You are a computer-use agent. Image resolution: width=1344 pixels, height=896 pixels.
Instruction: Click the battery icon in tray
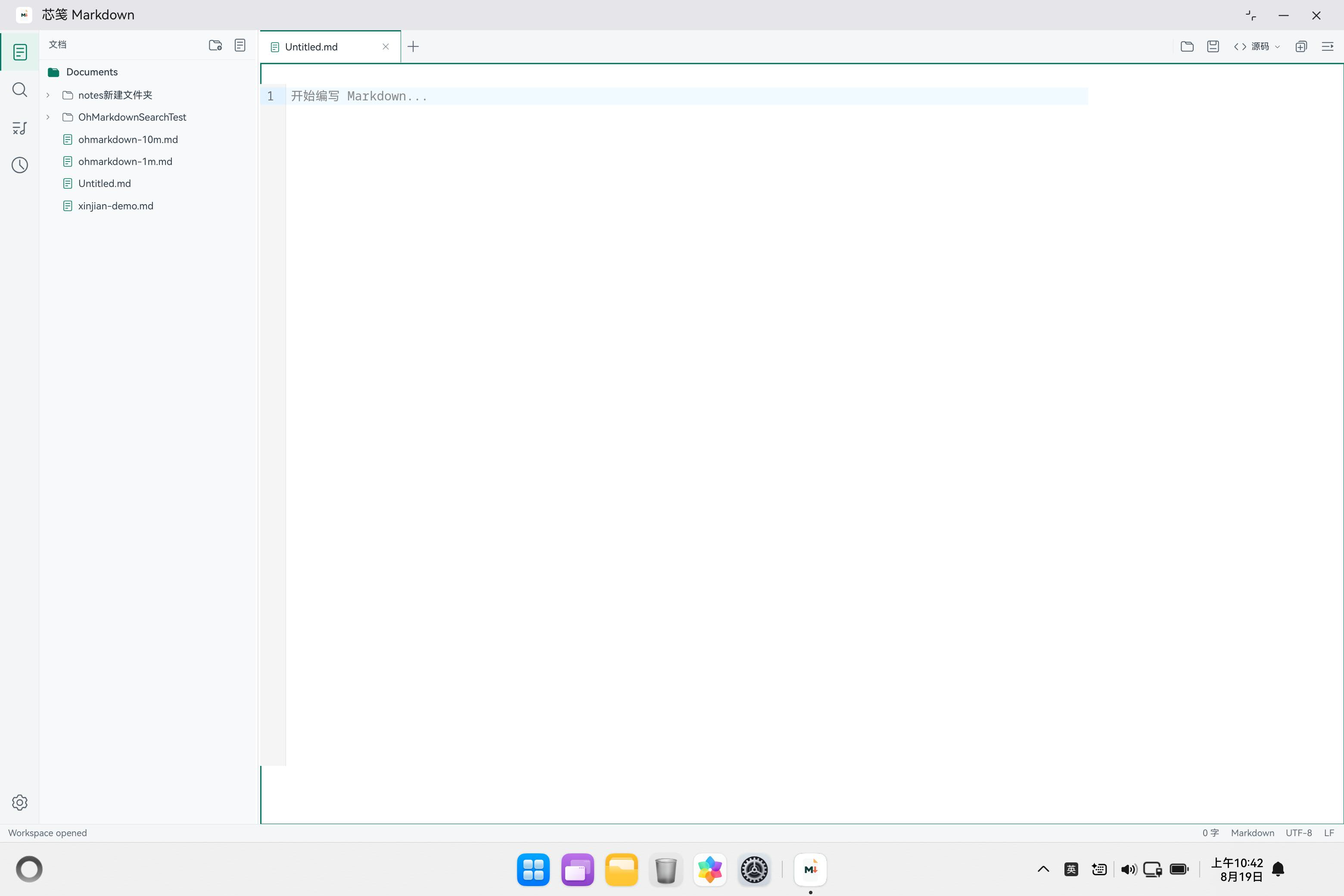pyautogui.click(x=1179, y=869)
